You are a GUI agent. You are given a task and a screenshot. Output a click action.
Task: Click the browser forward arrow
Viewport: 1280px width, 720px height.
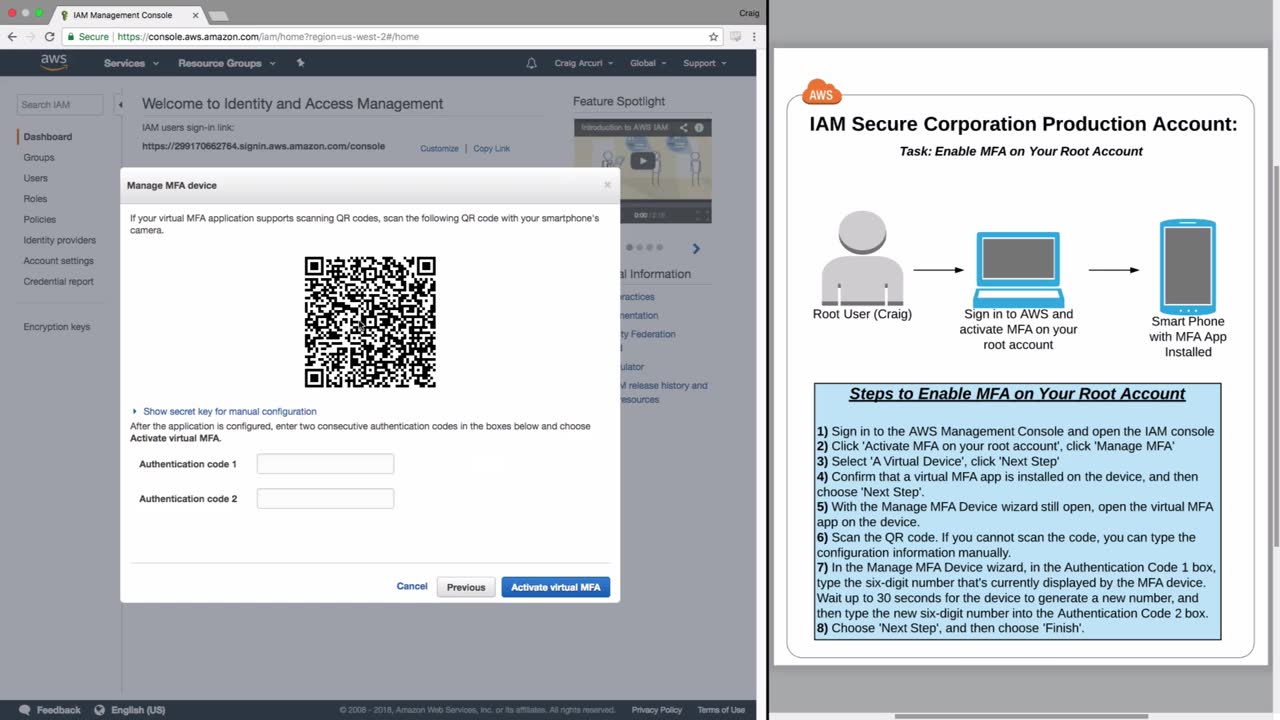[30, 37]
